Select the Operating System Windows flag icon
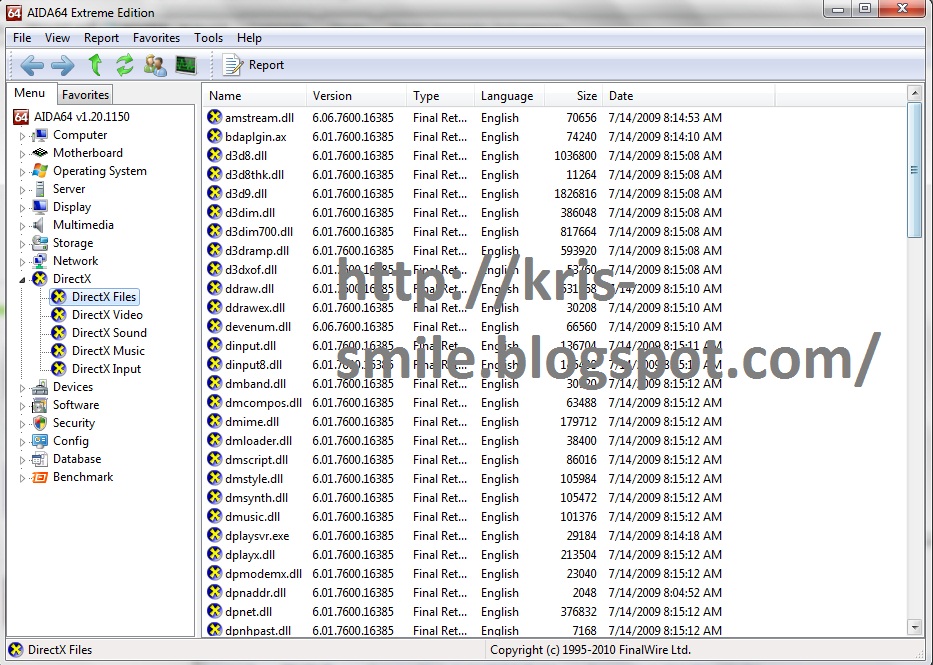 40,171
